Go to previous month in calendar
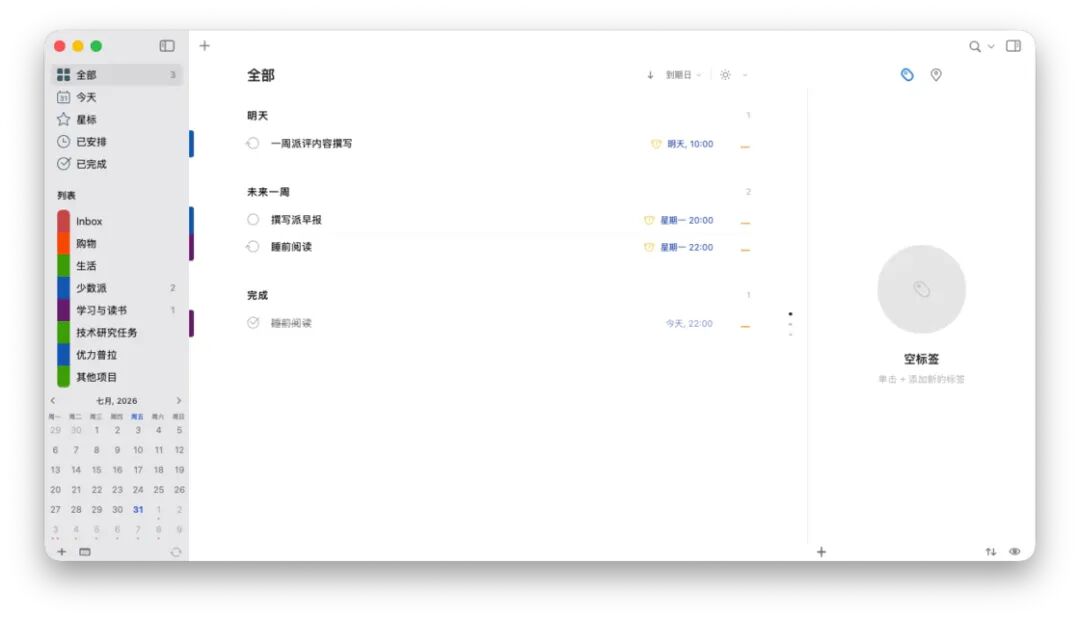Image resolution: width=1080 pixels, height=620 pixels. (53, 400)
